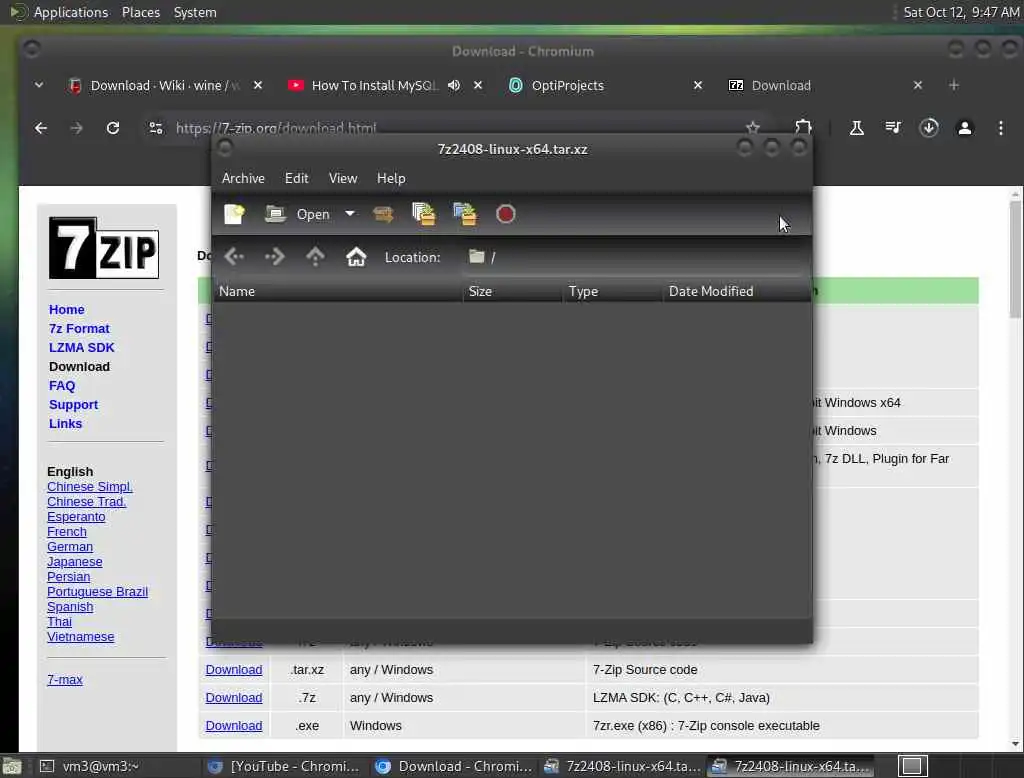Open the Archive menu
The height and width of the screenshot is (778, 1024).
tap(243, 178)
